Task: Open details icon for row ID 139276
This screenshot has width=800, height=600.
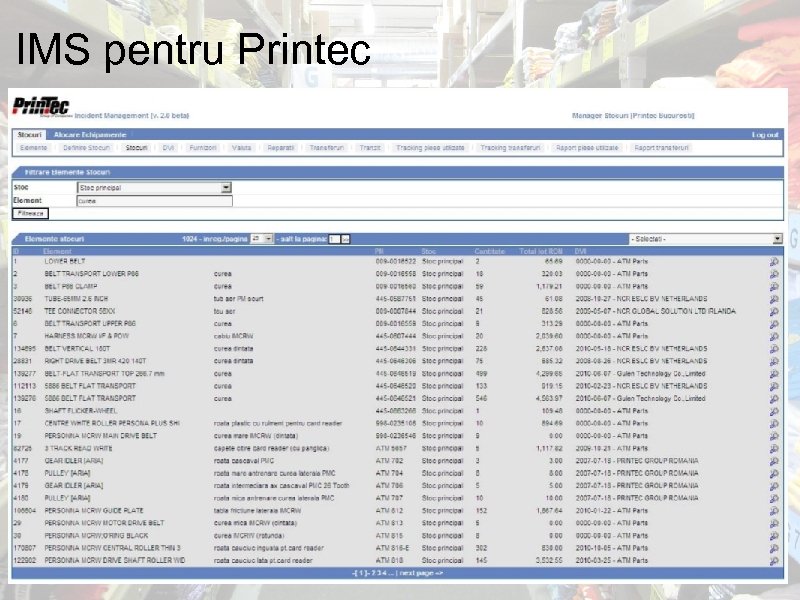Action: 774,399
